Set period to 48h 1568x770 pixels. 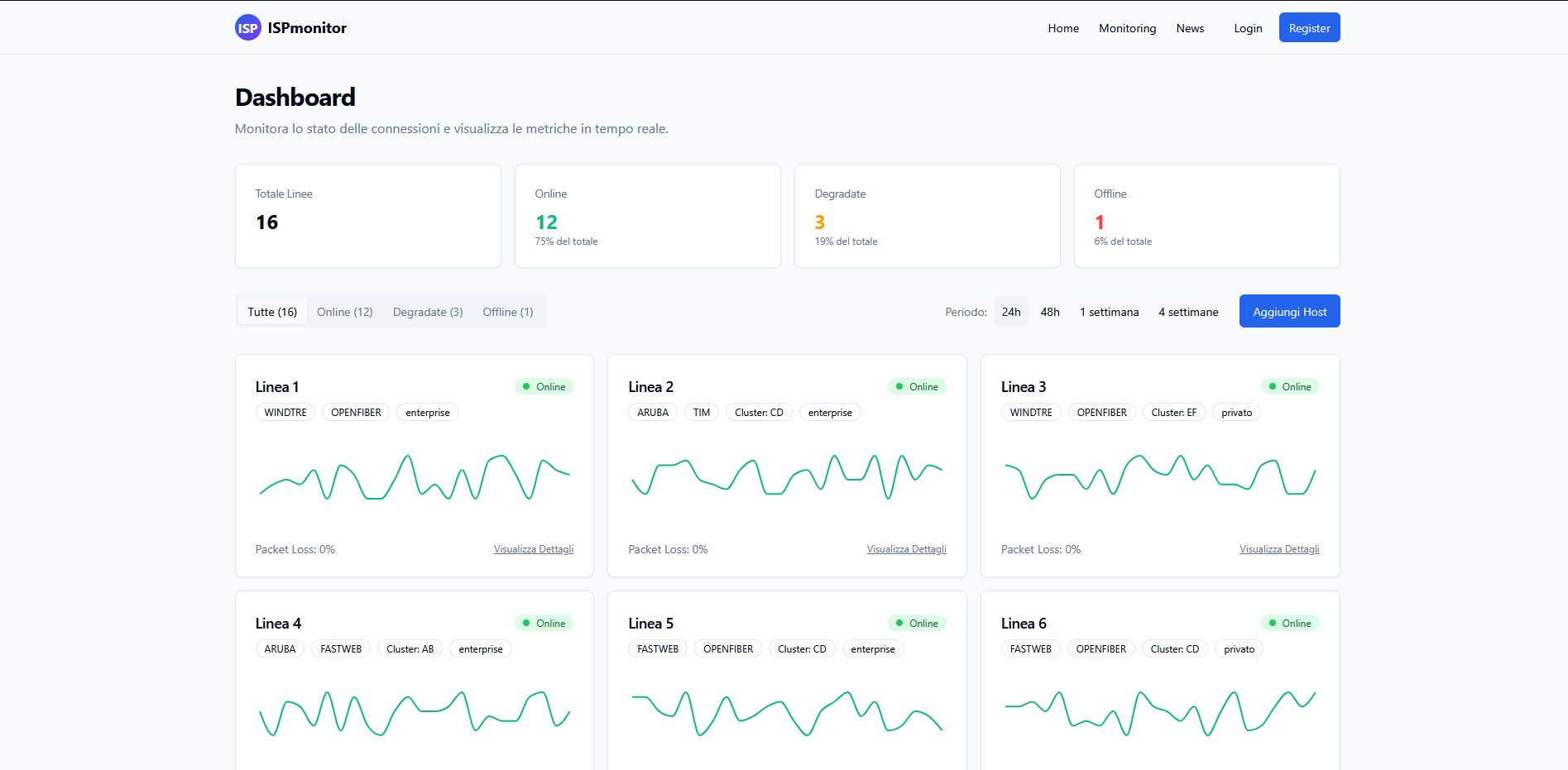point(1050,312)
